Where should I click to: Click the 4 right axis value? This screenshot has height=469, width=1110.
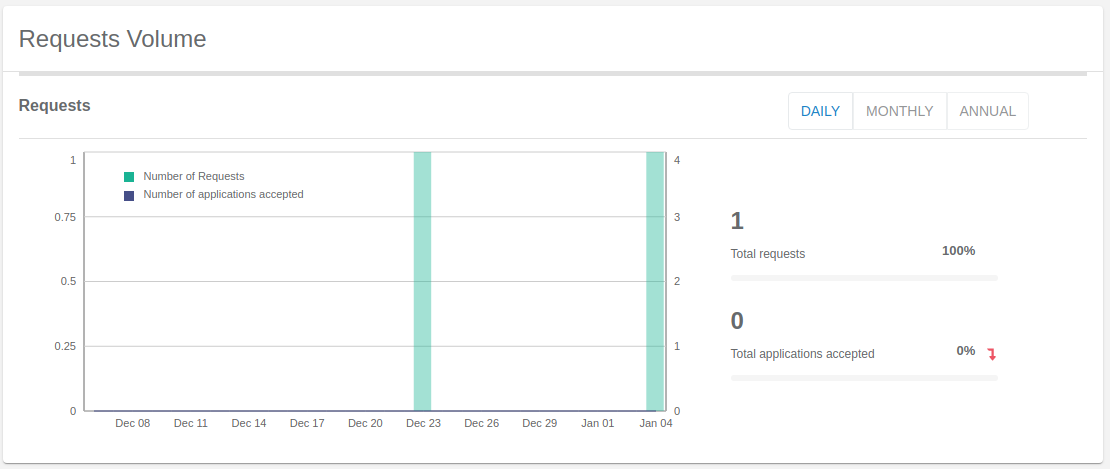(x=677, y=160)
